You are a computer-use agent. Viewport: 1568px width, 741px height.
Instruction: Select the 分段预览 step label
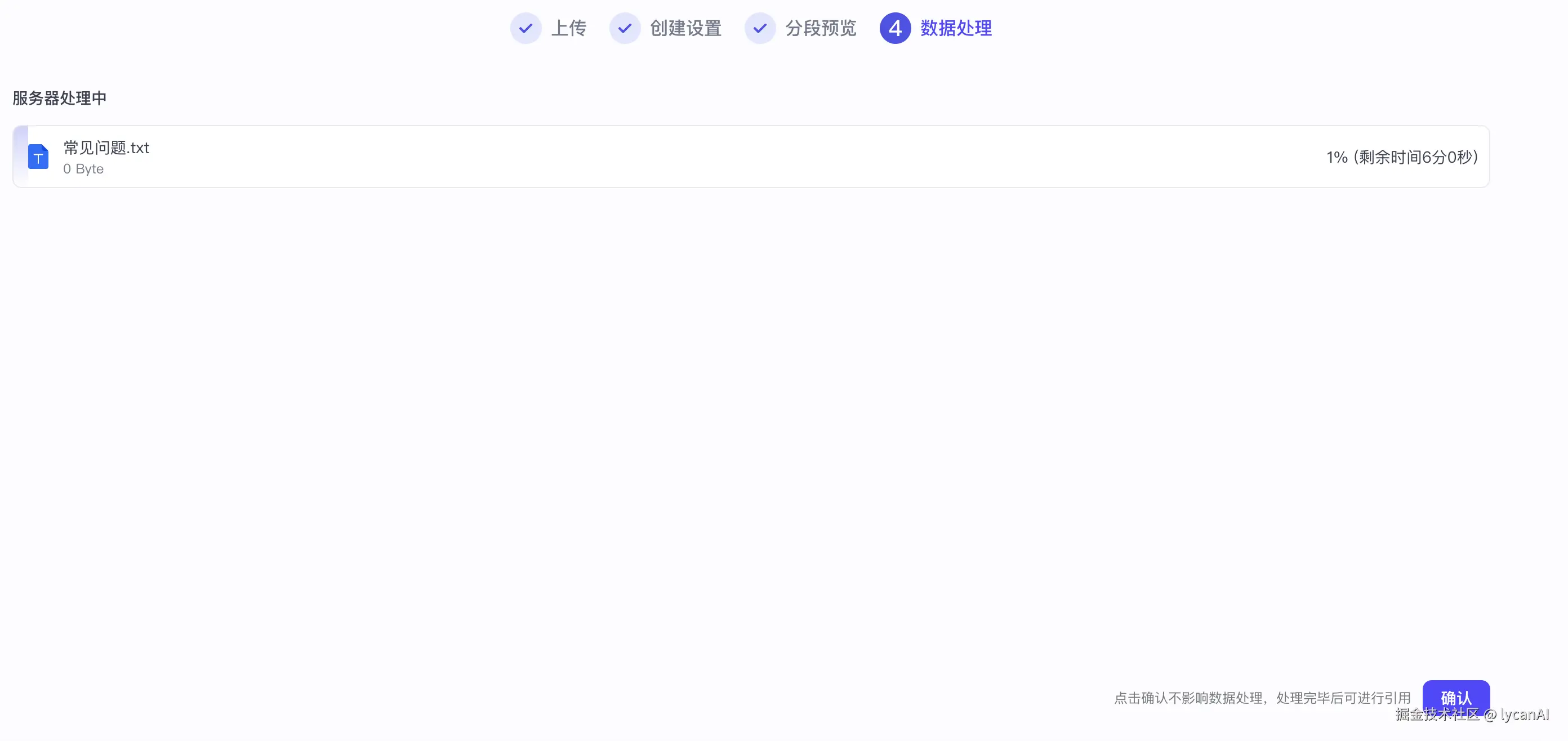(821, 28)
